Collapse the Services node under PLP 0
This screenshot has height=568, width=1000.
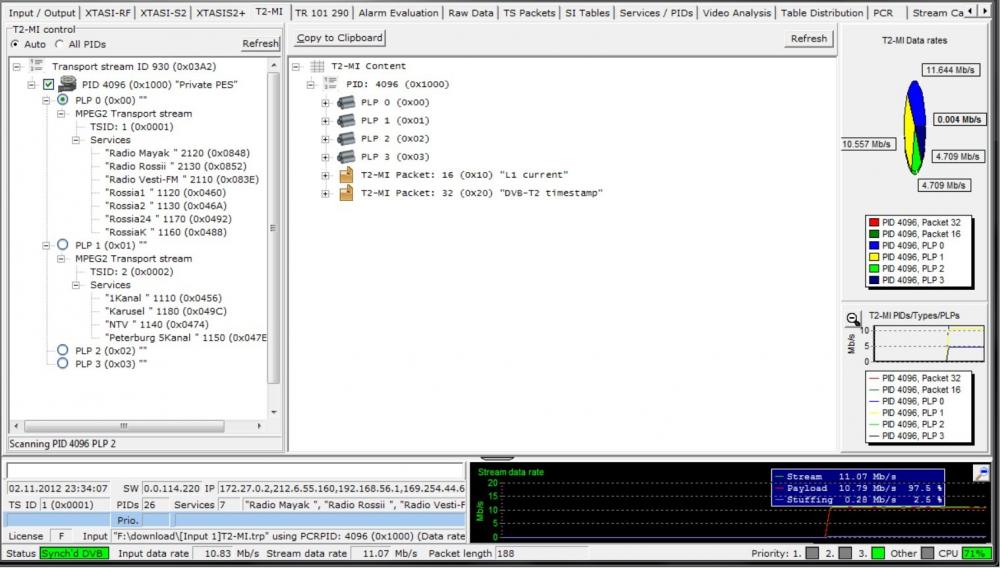78,141
